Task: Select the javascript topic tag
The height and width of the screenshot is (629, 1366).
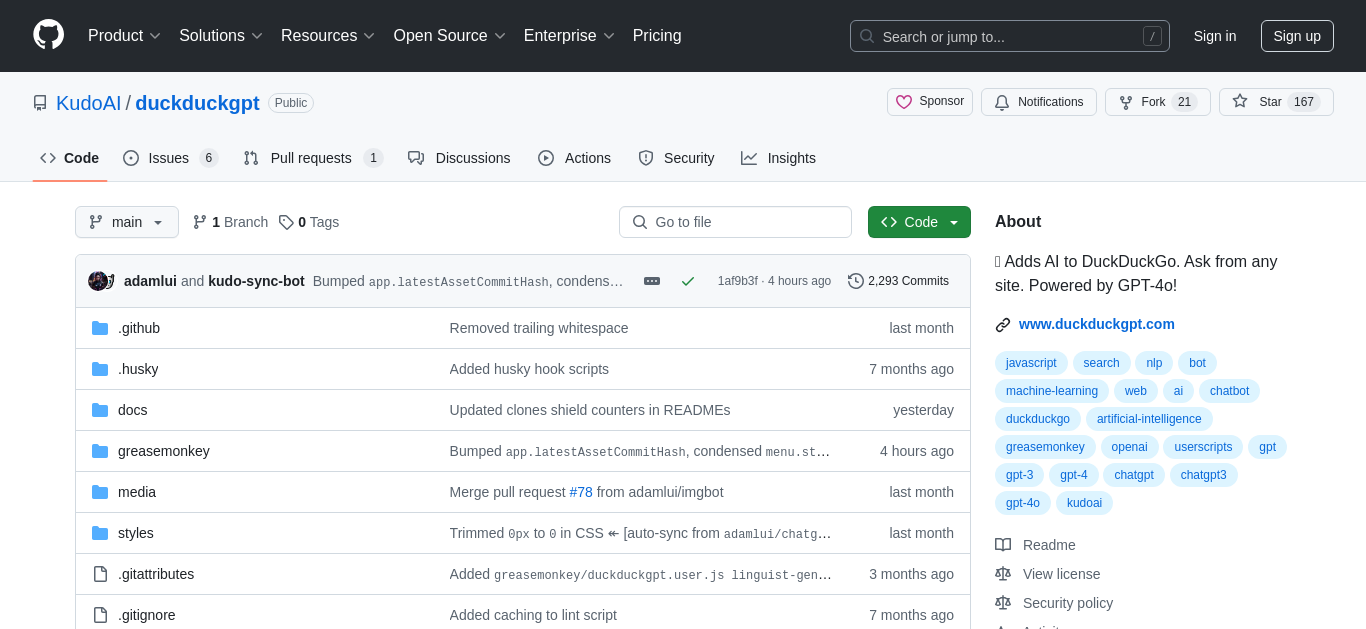Action: tap(1031, 363)
